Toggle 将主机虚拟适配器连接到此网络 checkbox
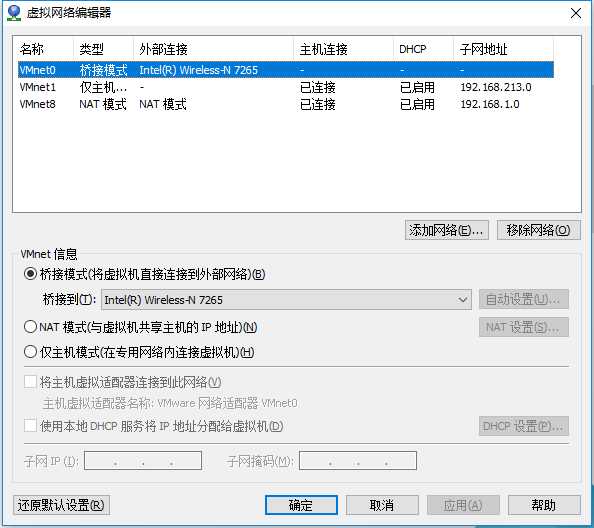This screenshot has width=594, height=528. (x=30, y=382)
